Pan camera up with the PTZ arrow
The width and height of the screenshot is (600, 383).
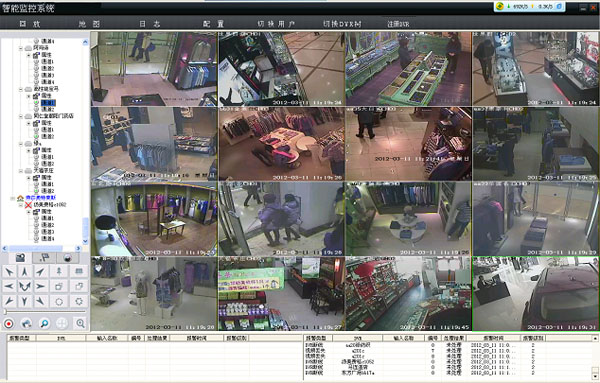24,271
